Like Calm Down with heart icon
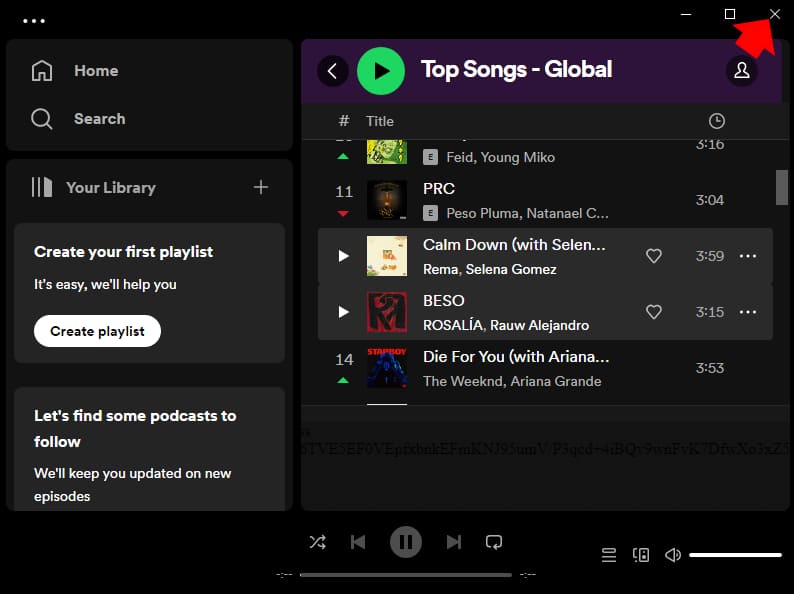 (654, 256)
